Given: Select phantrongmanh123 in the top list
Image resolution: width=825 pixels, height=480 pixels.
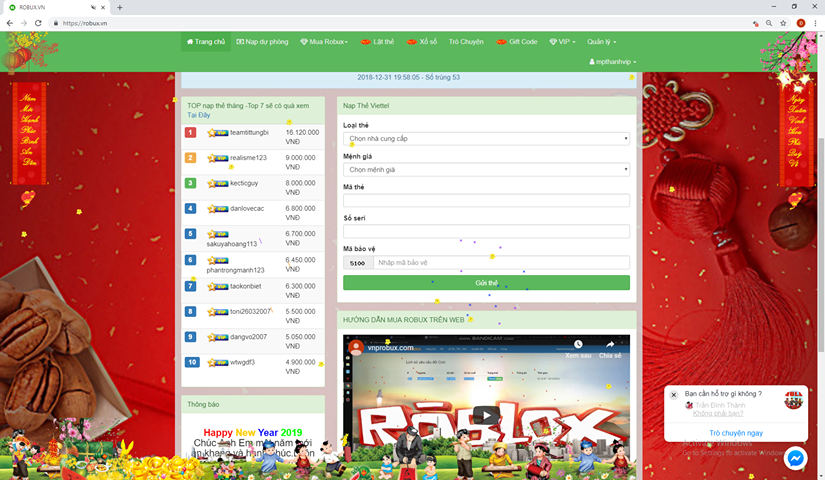Looking at the screenshot, I should pyautogui.click(x=235, y=270).
